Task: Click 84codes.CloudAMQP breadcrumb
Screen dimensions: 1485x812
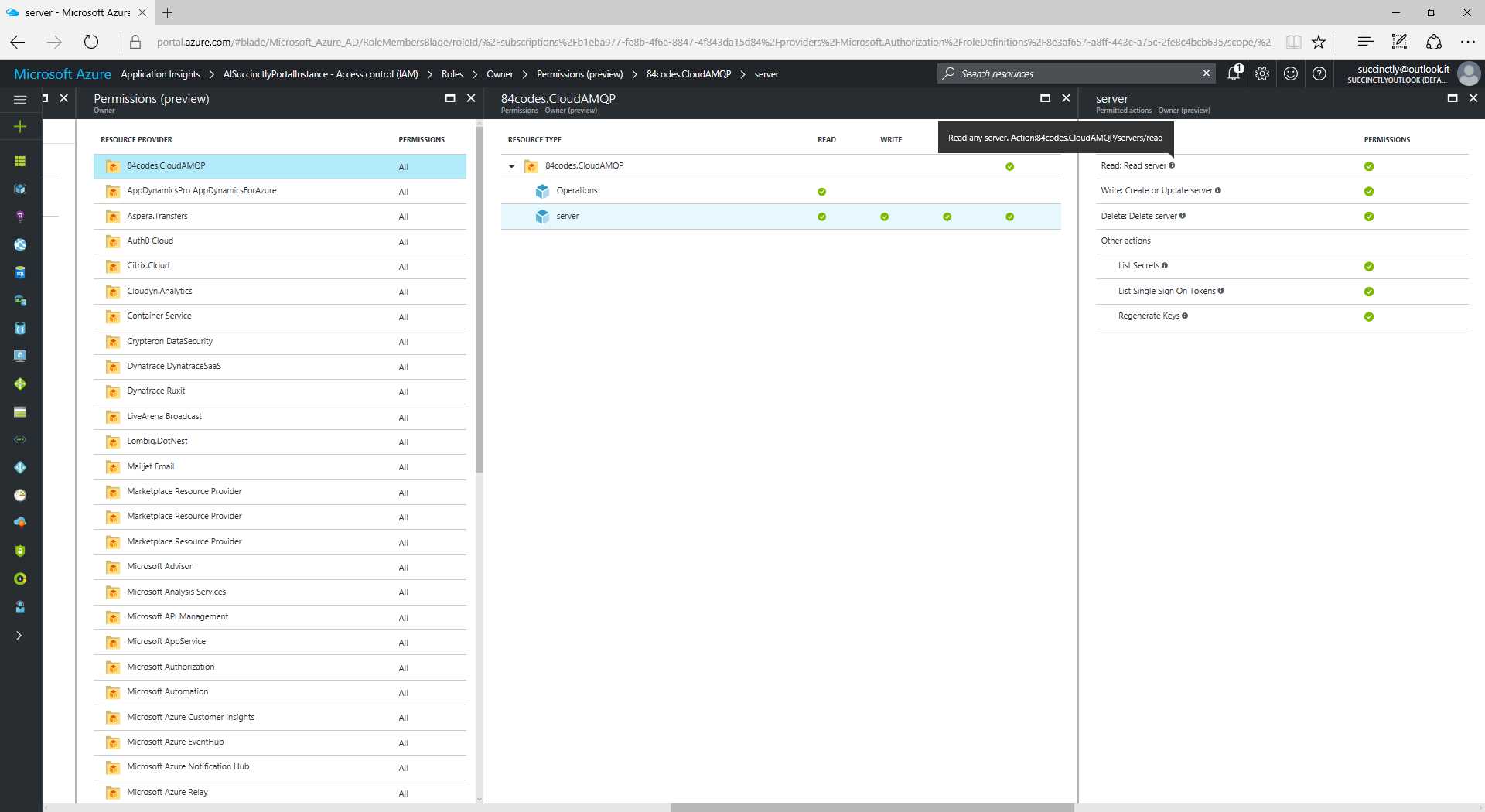Action: click(688, 74)
